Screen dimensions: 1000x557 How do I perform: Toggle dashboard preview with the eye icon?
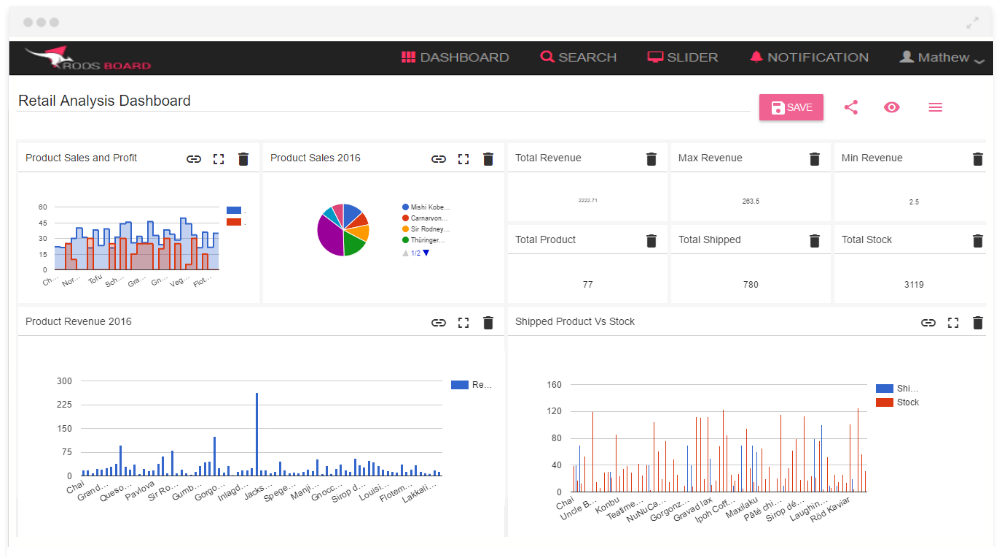click(891, 107)
